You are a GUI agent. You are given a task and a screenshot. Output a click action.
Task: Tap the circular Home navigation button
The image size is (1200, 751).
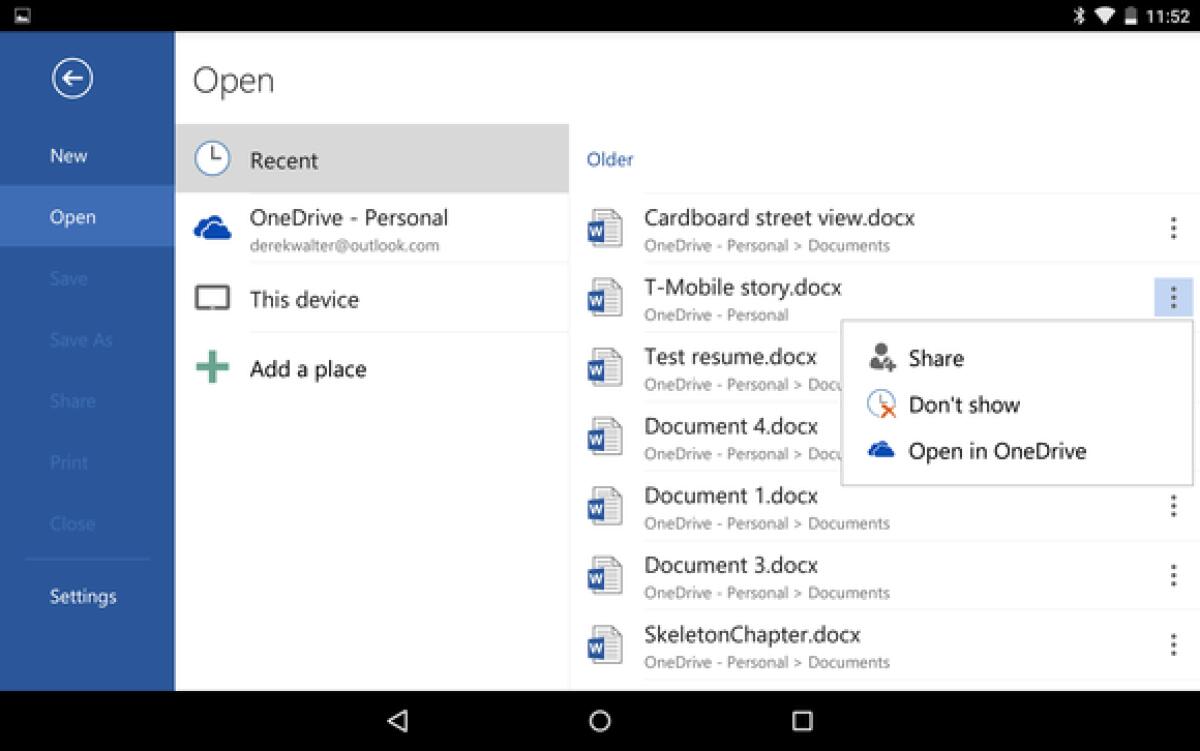[x=600, y=720]
